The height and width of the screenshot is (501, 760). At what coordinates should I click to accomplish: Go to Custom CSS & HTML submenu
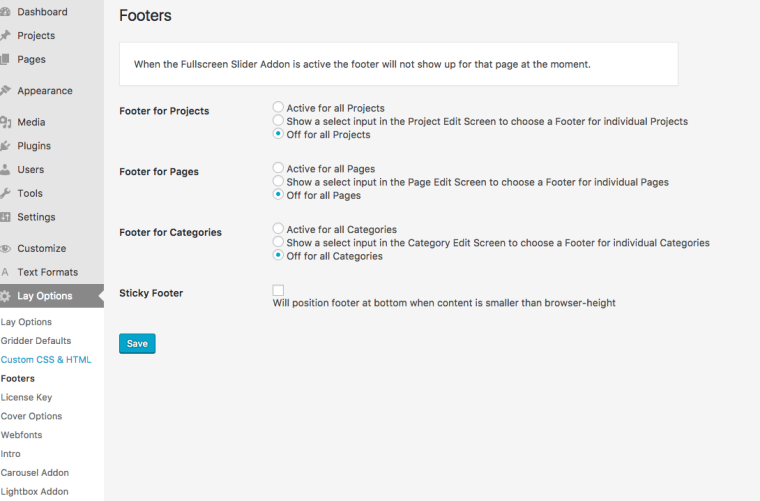(x=46, y=360)
